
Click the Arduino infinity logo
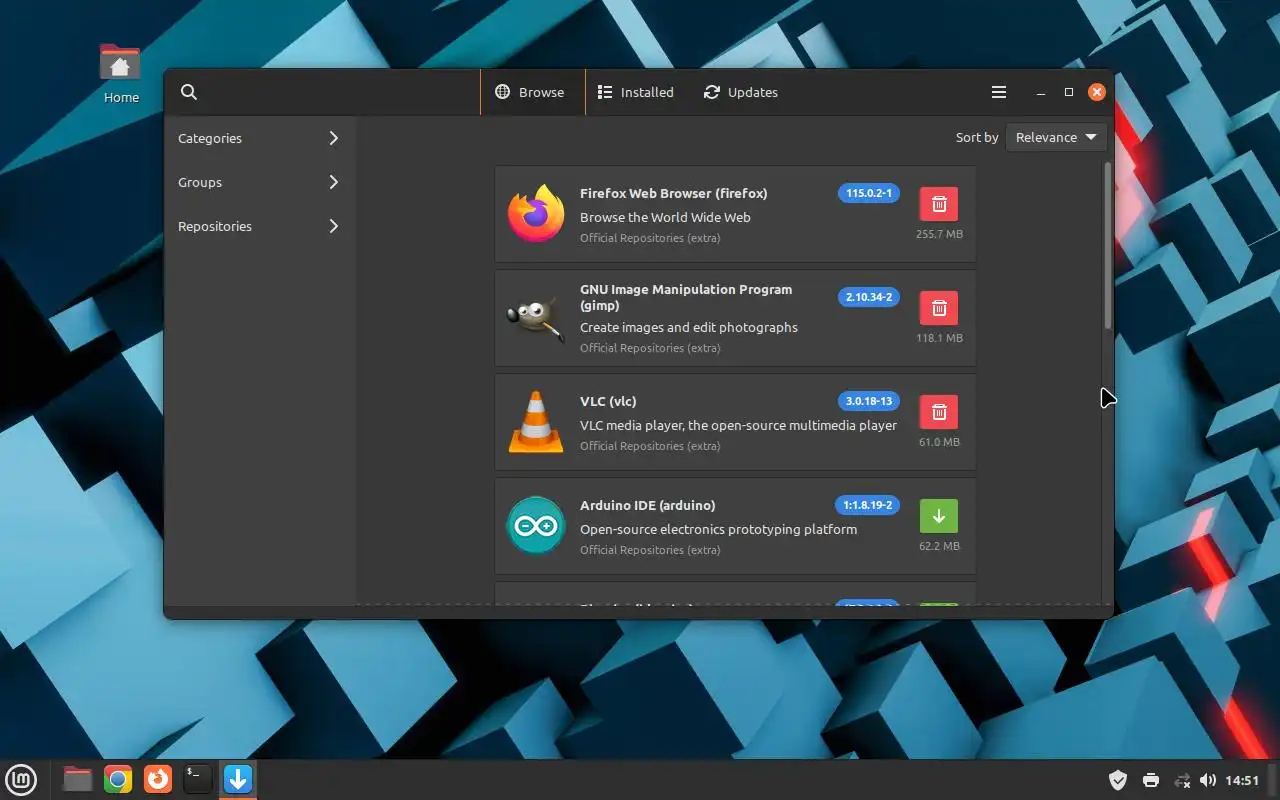tap(536, 526)
